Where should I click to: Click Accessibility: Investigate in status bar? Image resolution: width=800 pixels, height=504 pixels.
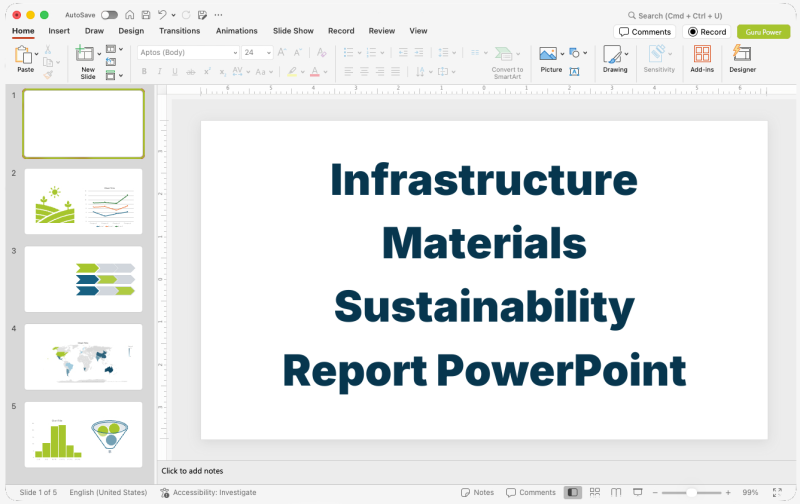(208, 492)
